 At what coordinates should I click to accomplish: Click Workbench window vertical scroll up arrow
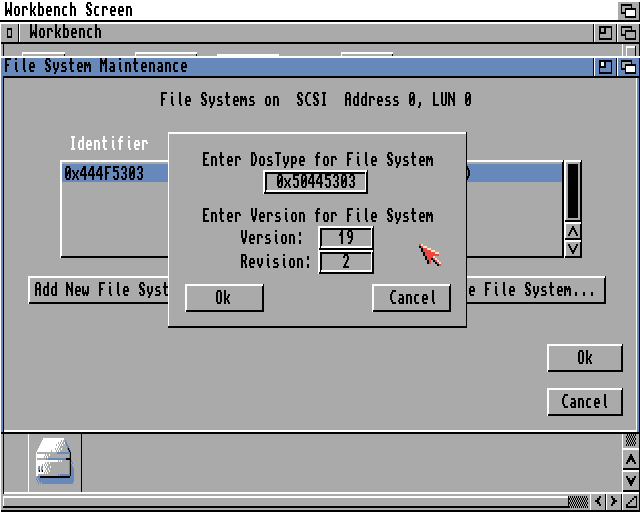point(630,460)
